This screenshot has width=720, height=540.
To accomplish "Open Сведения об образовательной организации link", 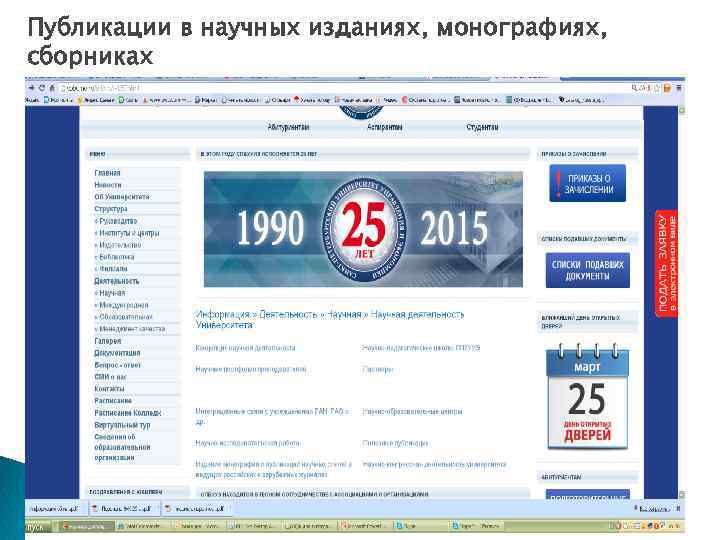I will (122, 447).
